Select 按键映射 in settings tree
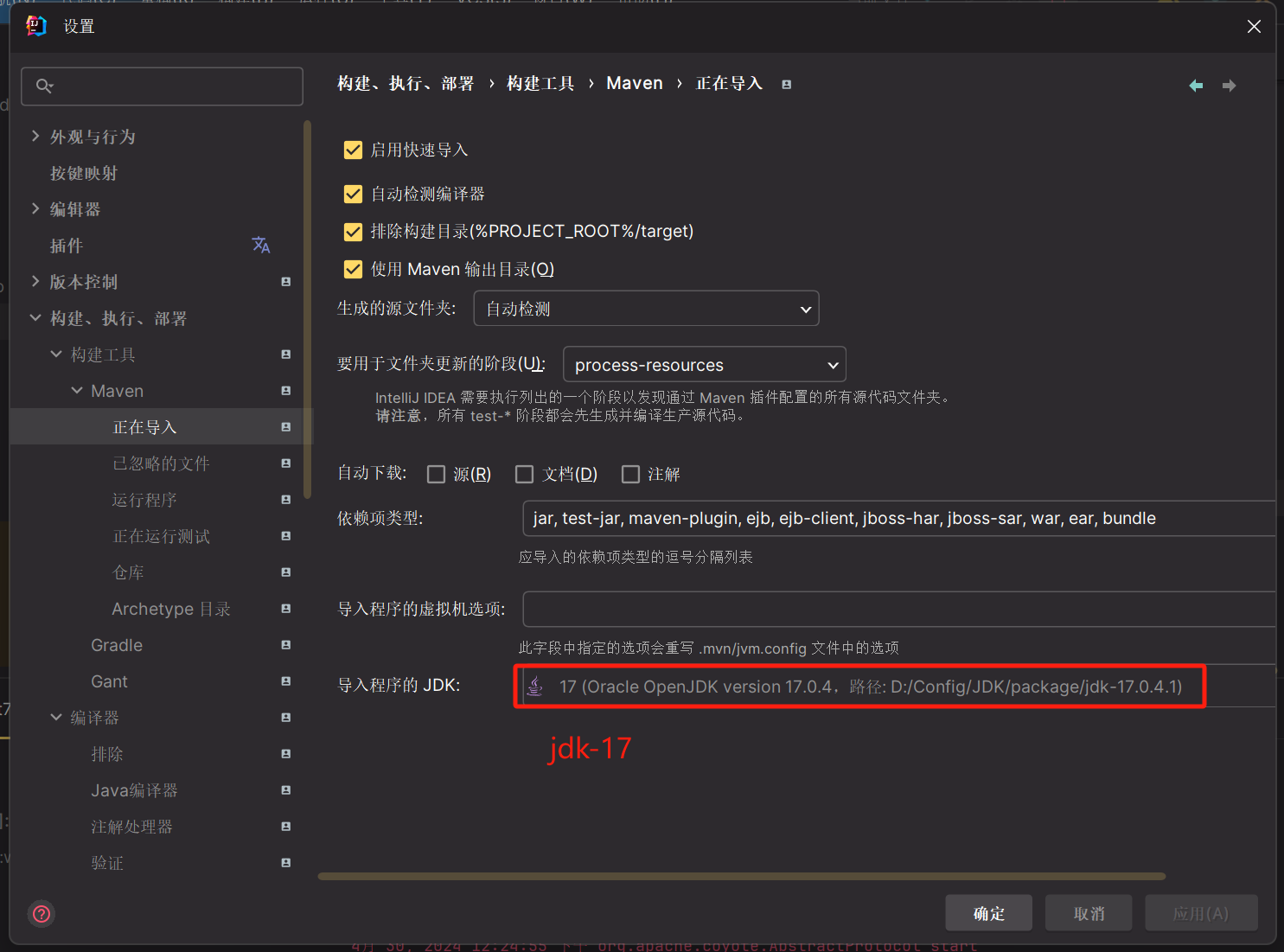Image resolution: width=1284 pixels, height=952 pixels. point(84,173)
